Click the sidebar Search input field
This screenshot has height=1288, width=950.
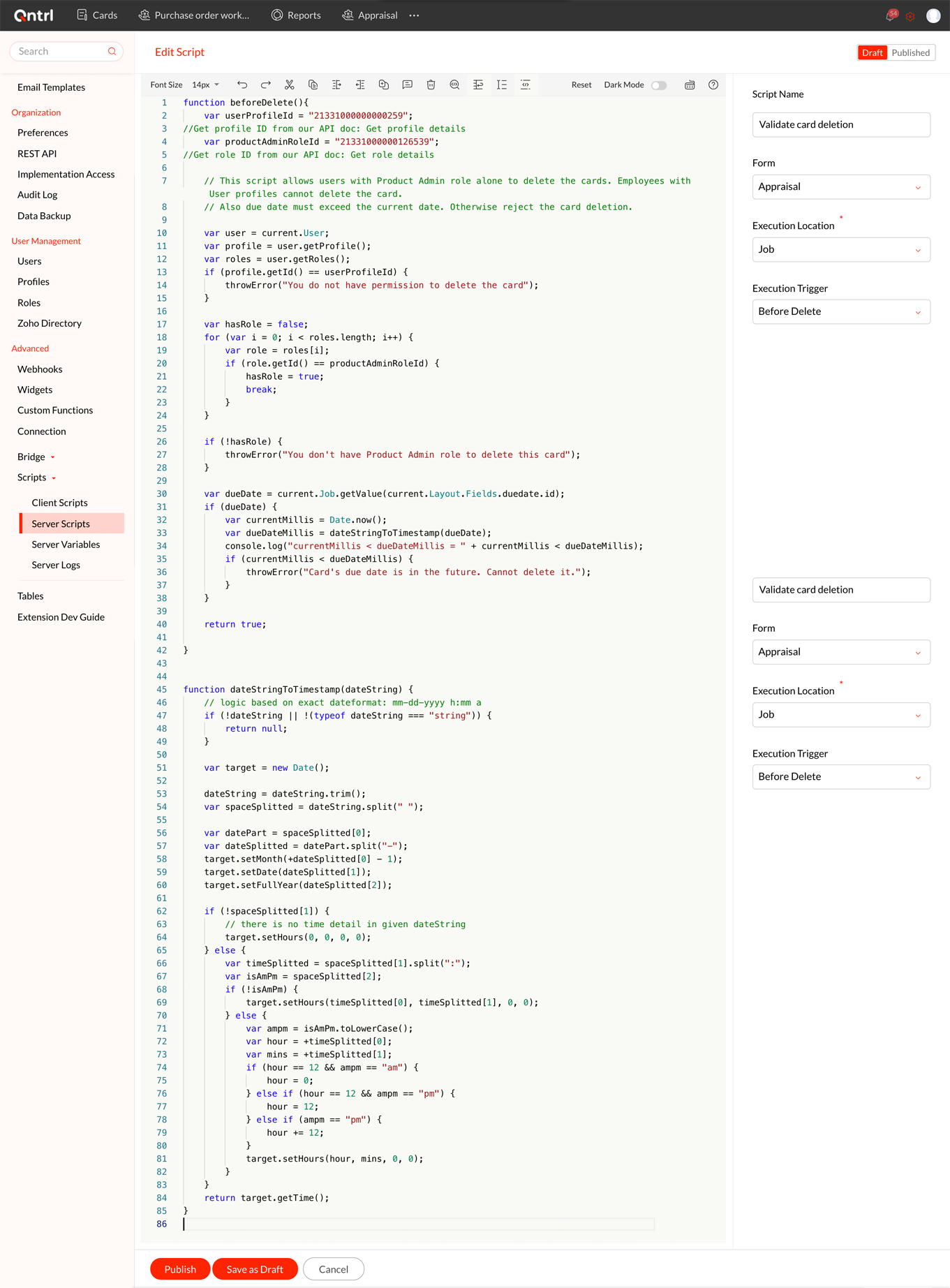(x=66, y=51)
